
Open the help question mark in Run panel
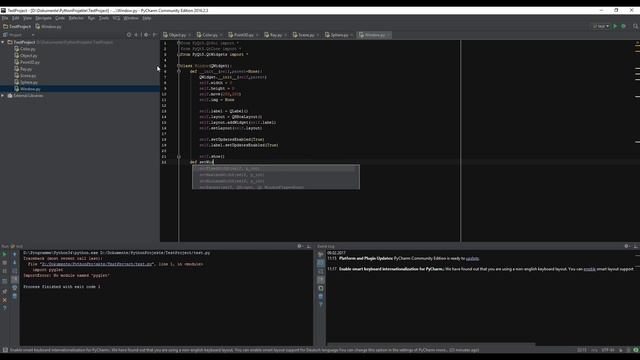point(5,308)
